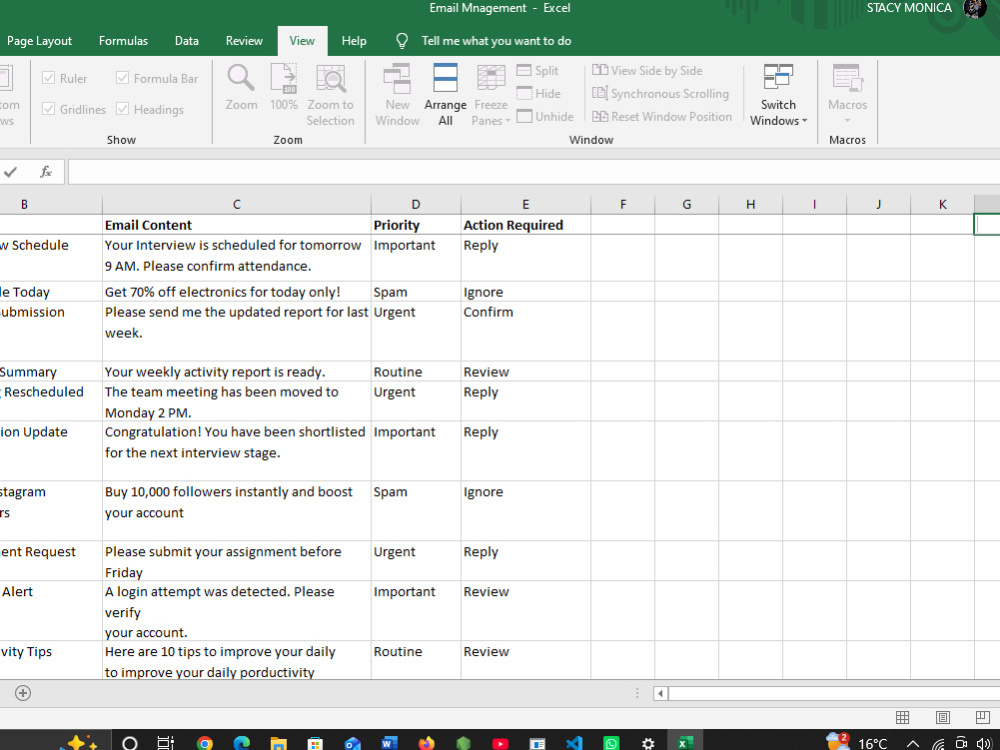The height and width of the screenshot is (750, 1000).
Task: Click Synchronous Scrolling
Action: tap(660, 94)
